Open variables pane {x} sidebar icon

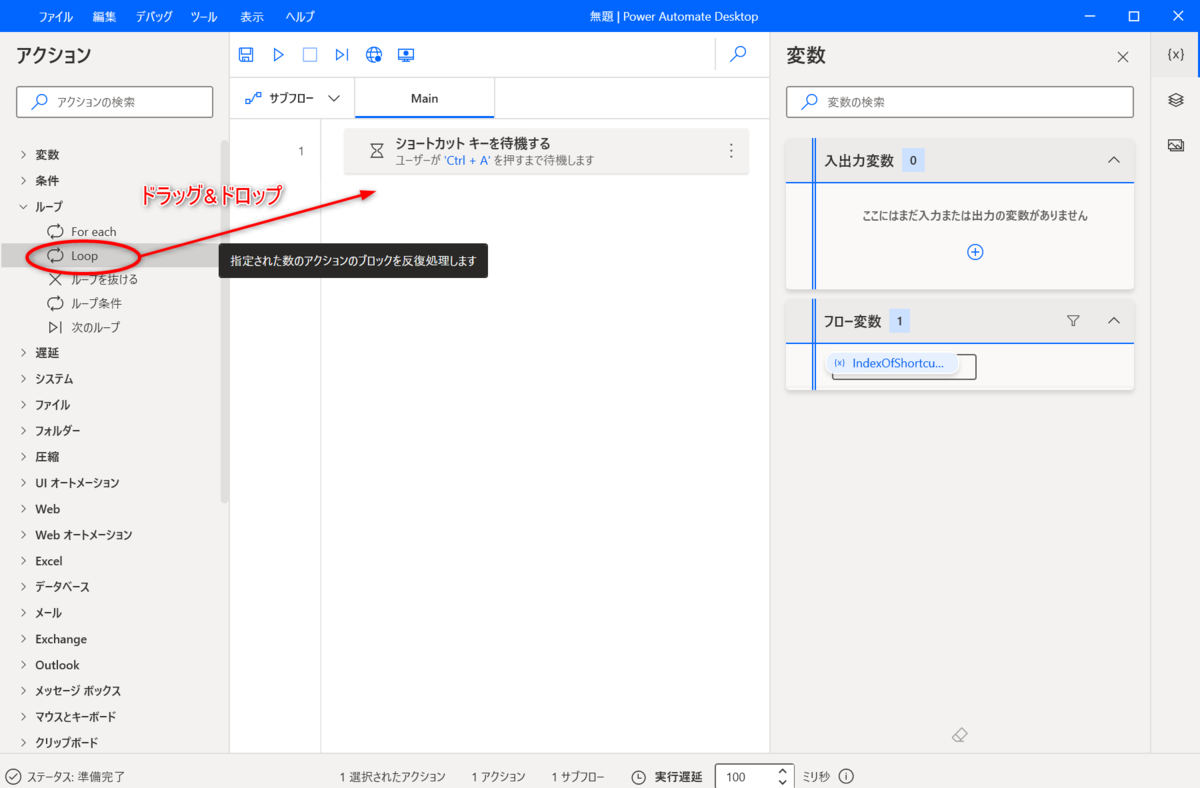[x=1176, y=55]
